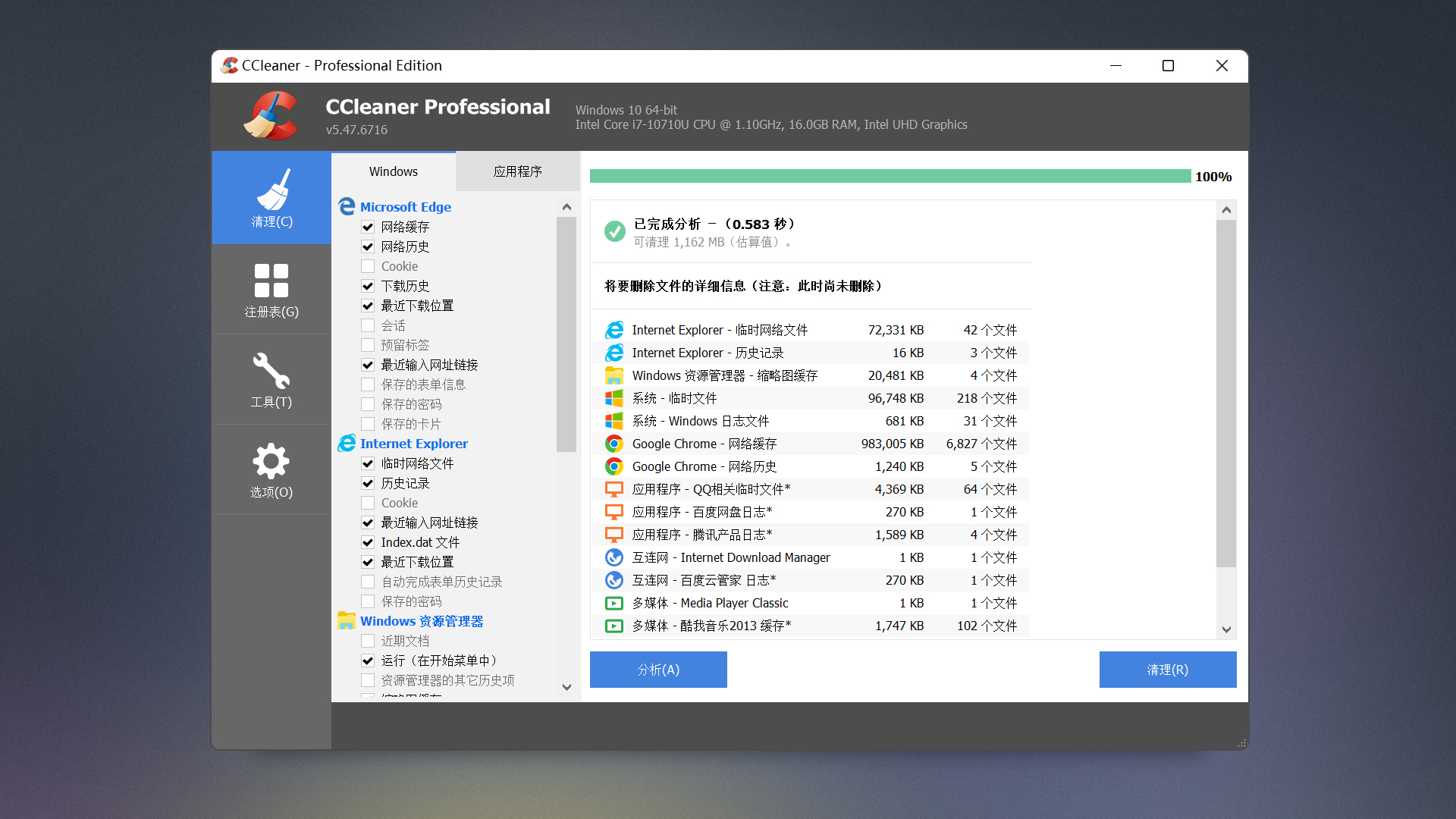Image resolution: width=1456 pixels, height=819 pixels.
Task: Click the Internet Explorer section icon
Action: pos(347,443)
